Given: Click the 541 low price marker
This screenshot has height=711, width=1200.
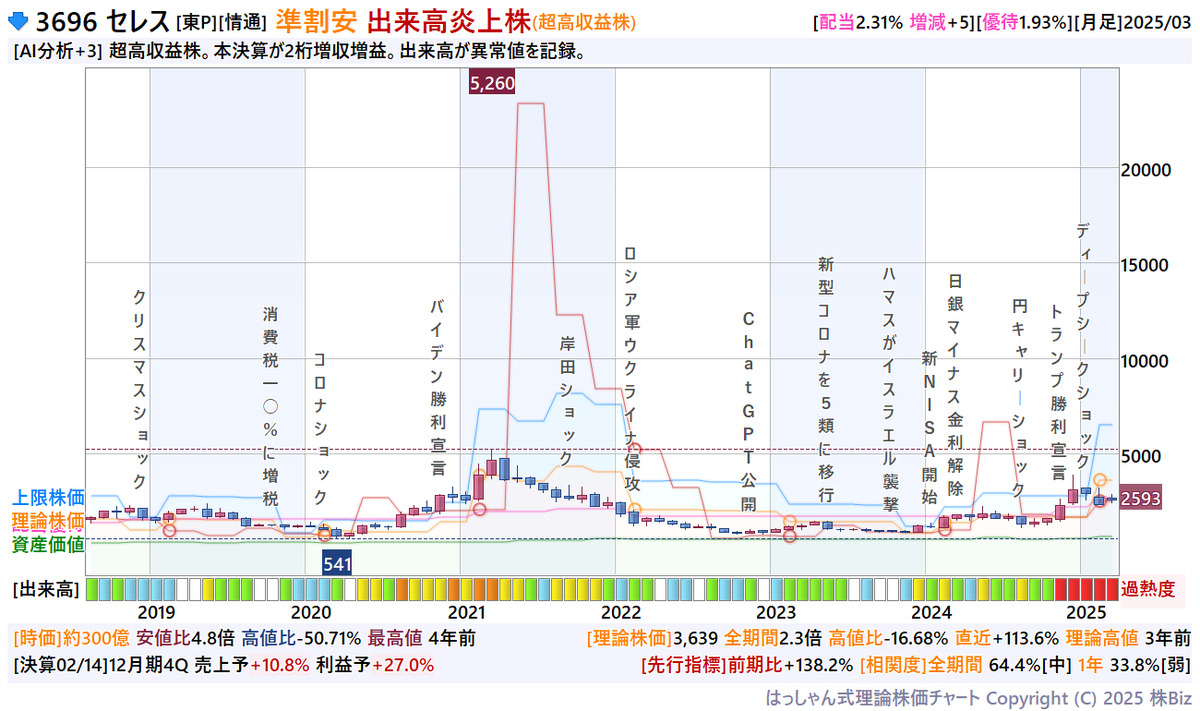Looking at the screenshot, I should [x=338, y=564].
